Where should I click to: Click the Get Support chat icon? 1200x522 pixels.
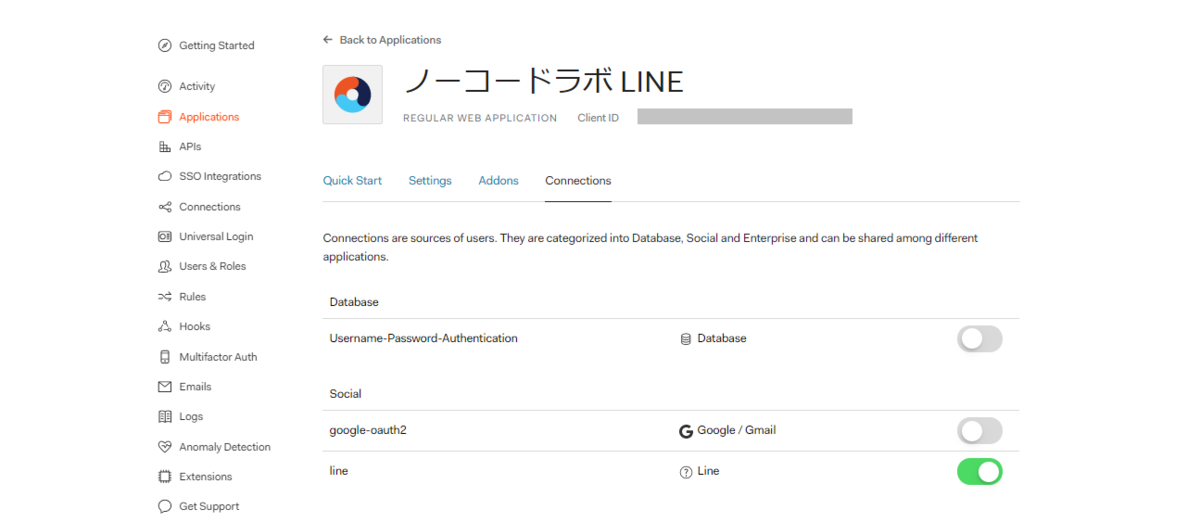click(165, 507)
